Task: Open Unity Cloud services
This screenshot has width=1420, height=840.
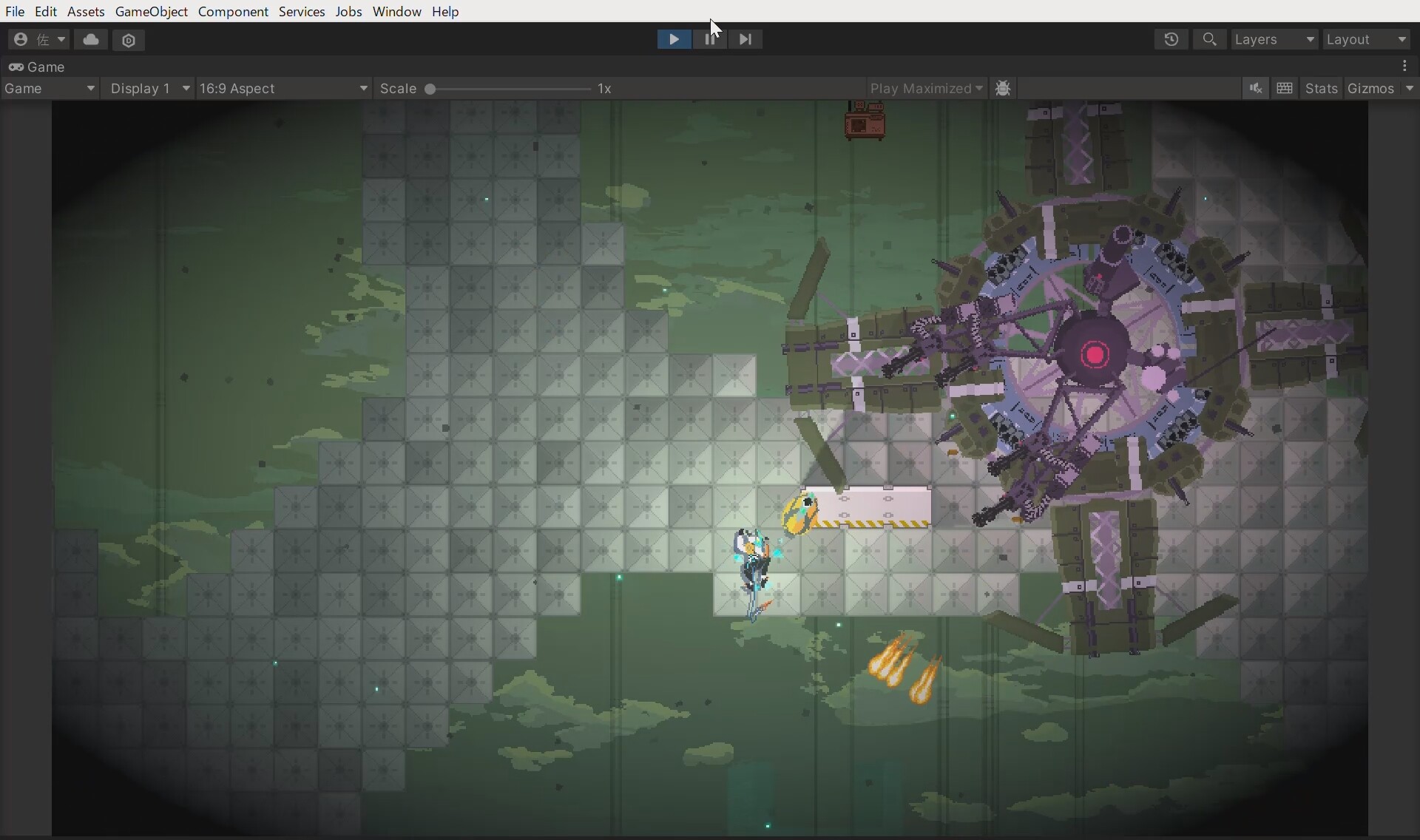Action: point(91,40)
